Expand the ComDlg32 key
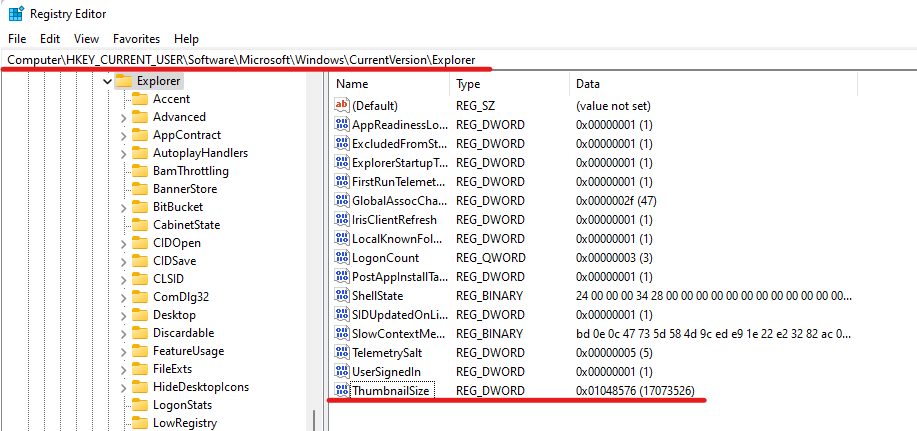Image resolution: width=917 pixels, height=431 pixels. [123, 298]
